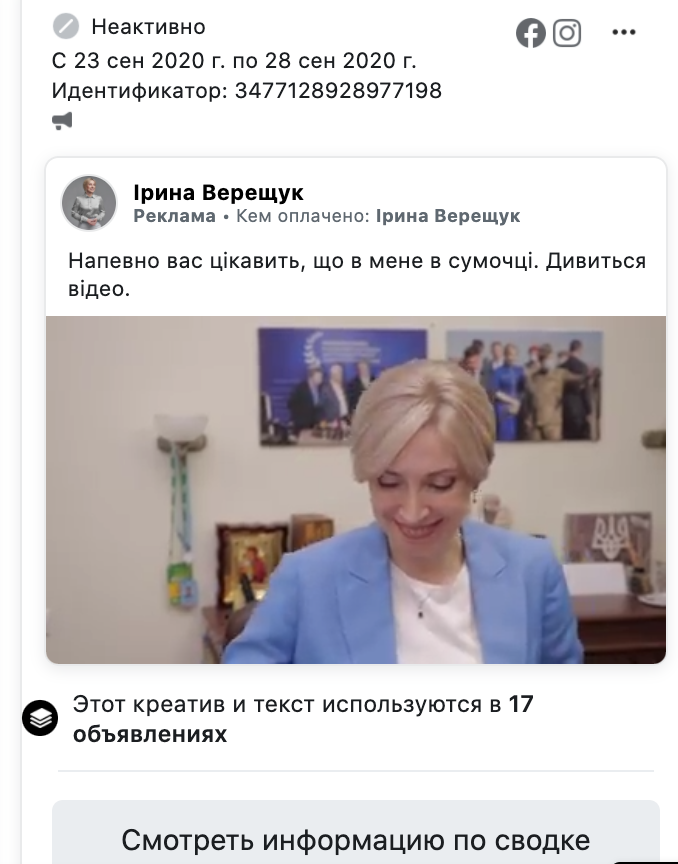678x864 pixels.
Task: Click the ad text about сумочці
Action: coord(357,274)
